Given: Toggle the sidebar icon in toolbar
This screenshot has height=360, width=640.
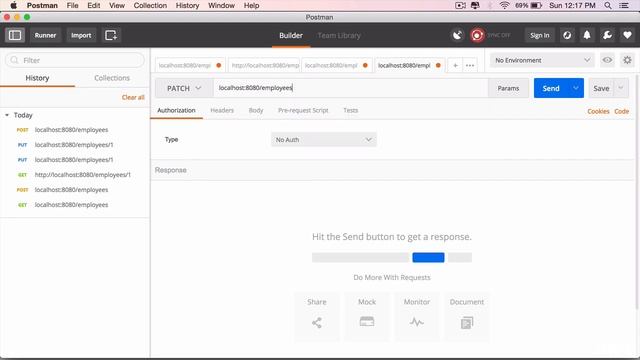Looking at the screenshot, I should [15, 35].
